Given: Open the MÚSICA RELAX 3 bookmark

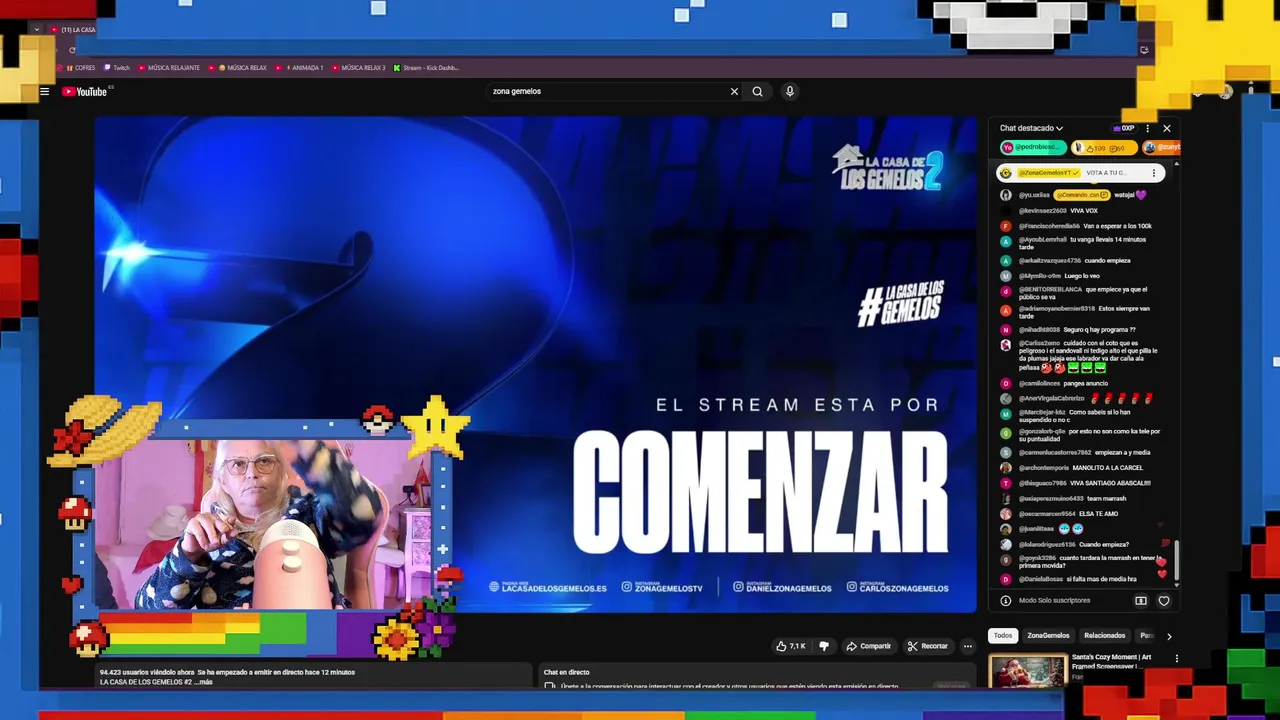Looking at the screenshot, I should pyautogui.click(x=359, y=68).
